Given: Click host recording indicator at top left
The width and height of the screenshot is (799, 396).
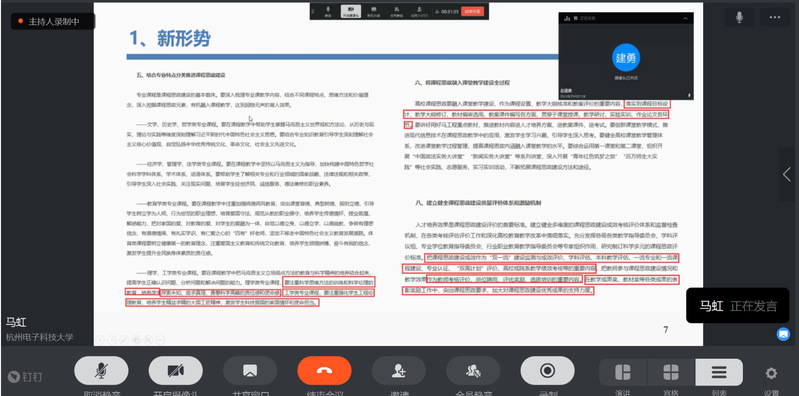Looking at the screenshot, I should [x=53, y=21].
